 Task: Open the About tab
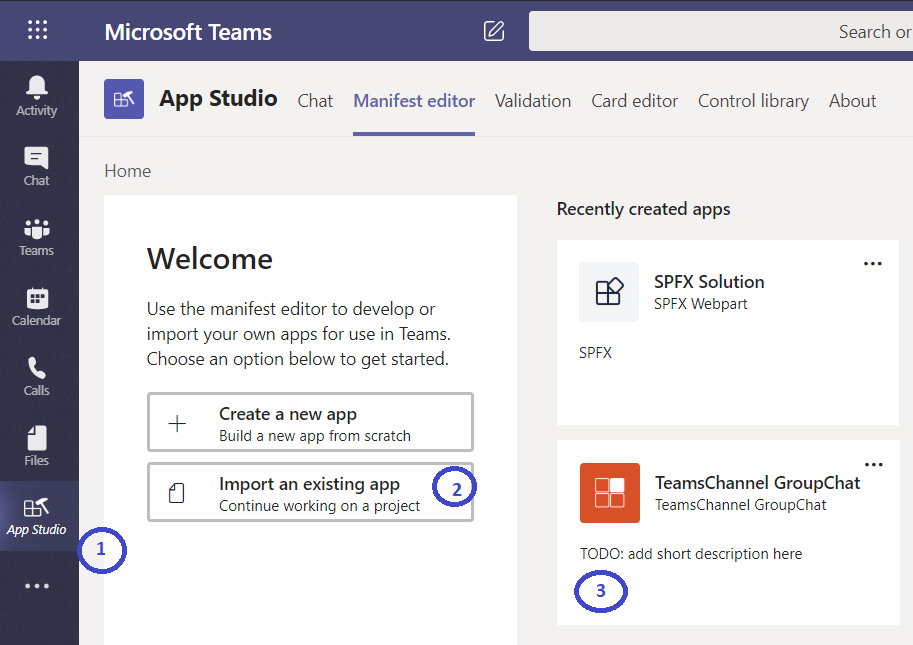[x=852, y=101]
